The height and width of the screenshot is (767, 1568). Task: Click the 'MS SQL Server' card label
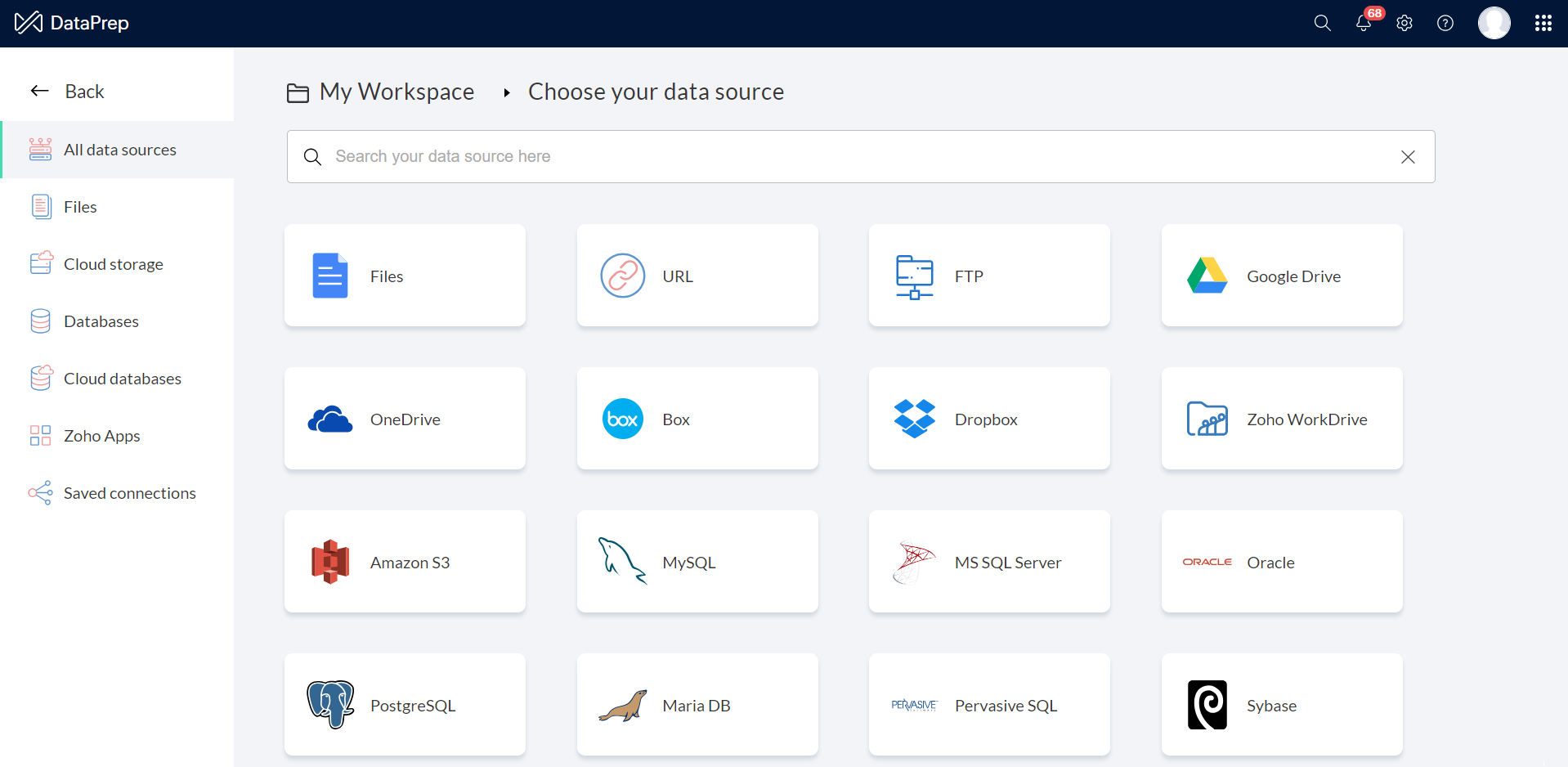1008,563
